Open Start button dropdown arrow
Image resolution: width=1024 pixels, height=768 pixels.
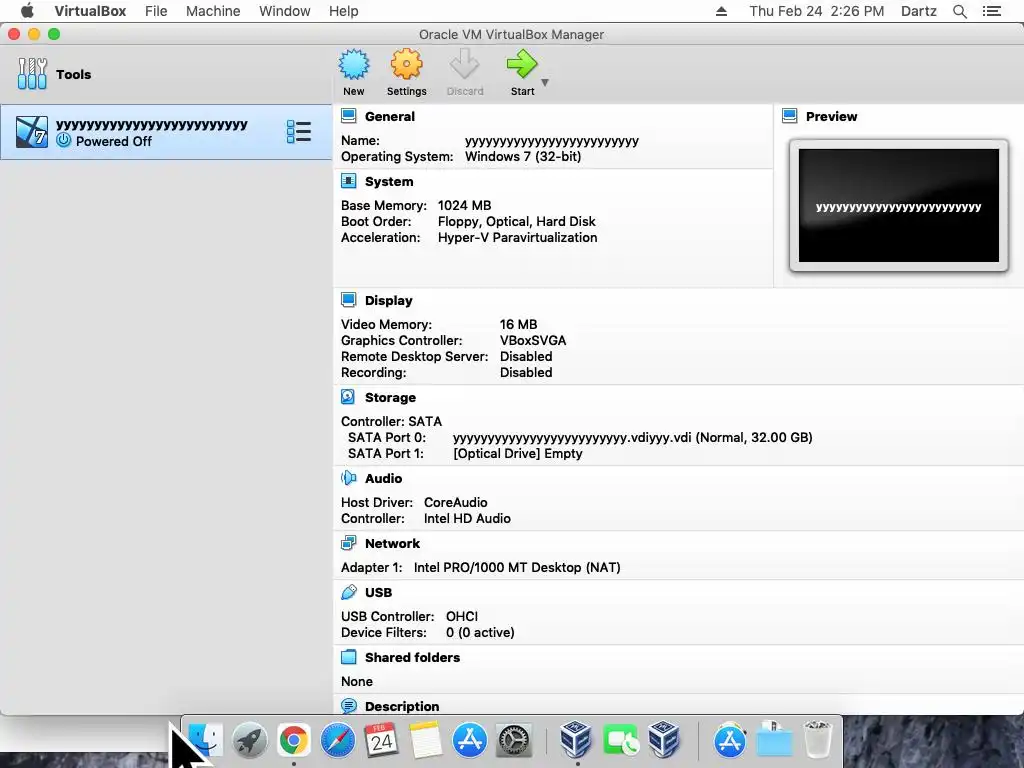tap(545, 83)
